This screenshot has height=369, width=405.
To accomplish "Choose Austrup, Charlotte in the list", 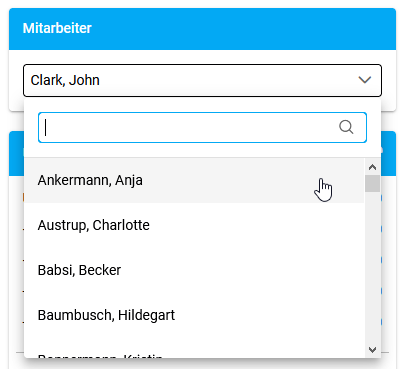I will (x=194, y=225).
